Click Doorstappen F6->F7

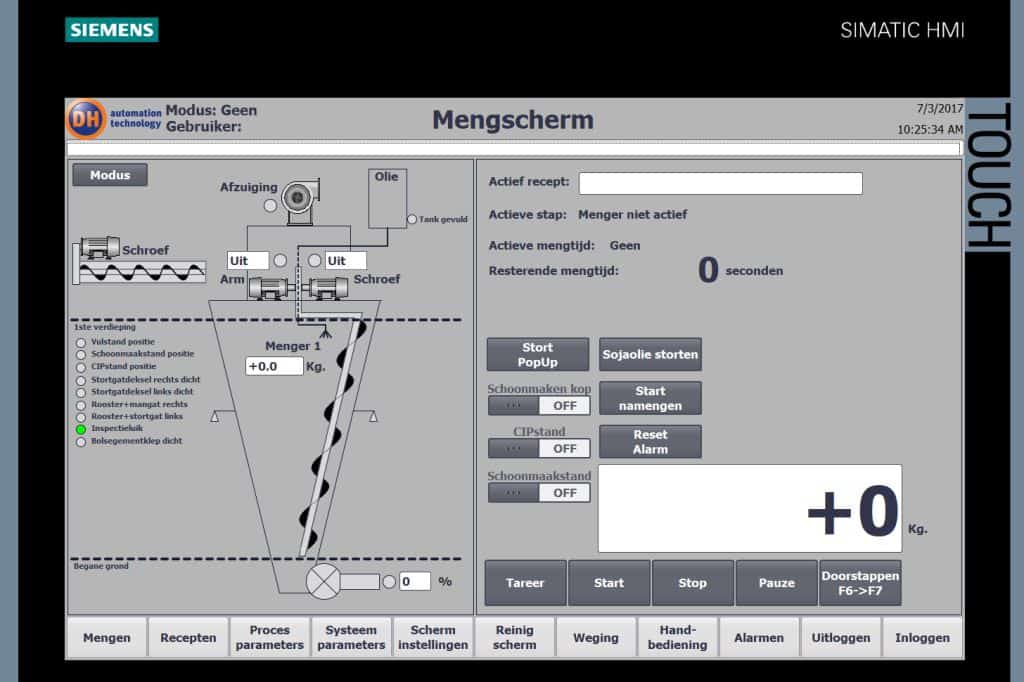[860, 582]
